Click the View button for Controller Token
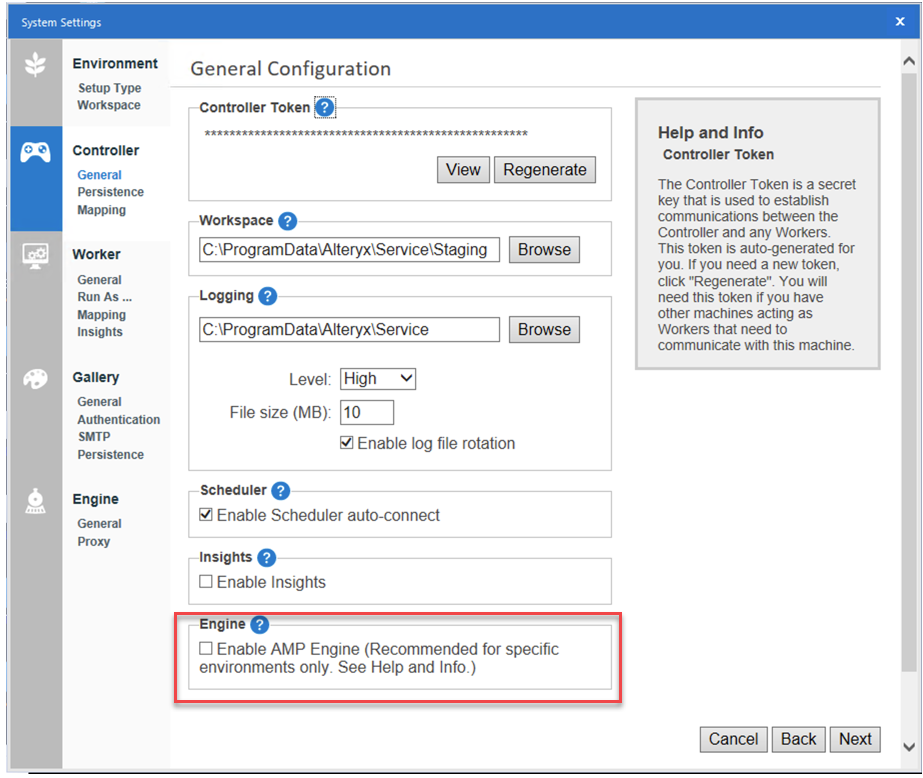The width and height of the screenshot is (923, 778). click(x=462, y=169)
